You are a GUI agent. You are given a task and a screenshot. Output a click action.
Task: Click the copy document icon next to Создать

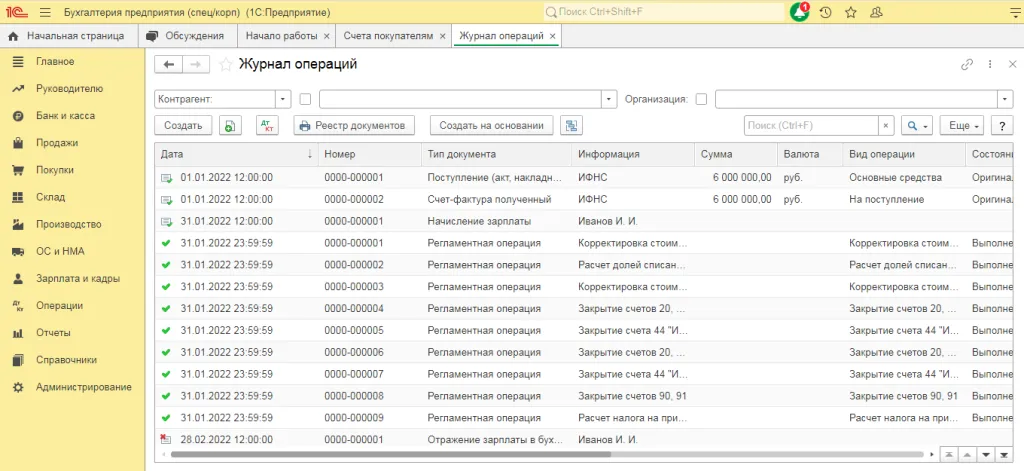point(231,126)
